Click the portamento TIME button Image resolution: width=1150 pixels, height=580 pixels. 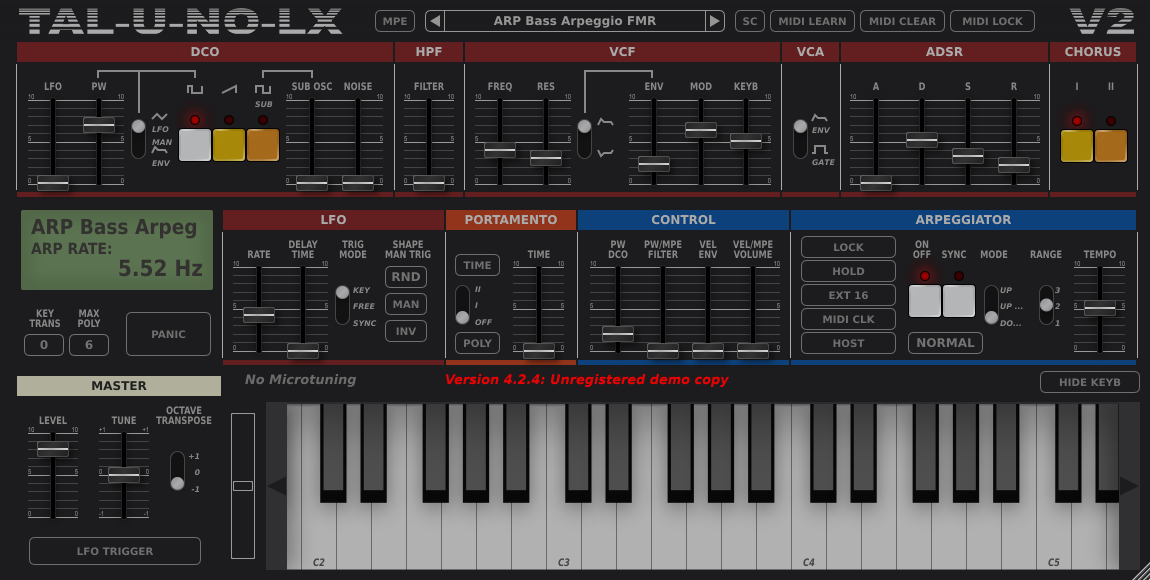477,265
